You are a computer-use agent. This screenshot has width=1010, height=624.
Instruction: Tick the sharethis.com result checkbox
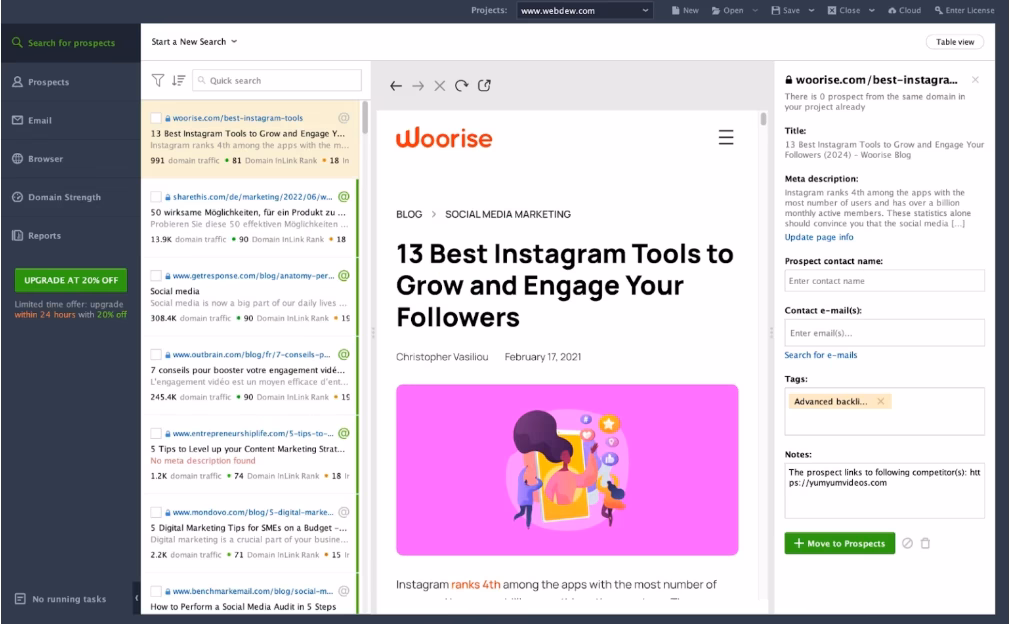(156, 197)
